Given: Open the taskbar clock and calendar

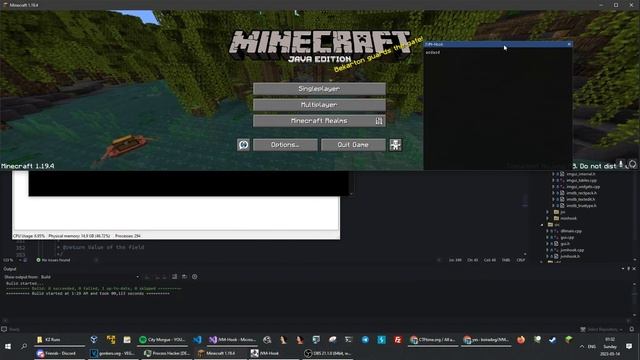Looking at the screenshot, I should [610, 347].
